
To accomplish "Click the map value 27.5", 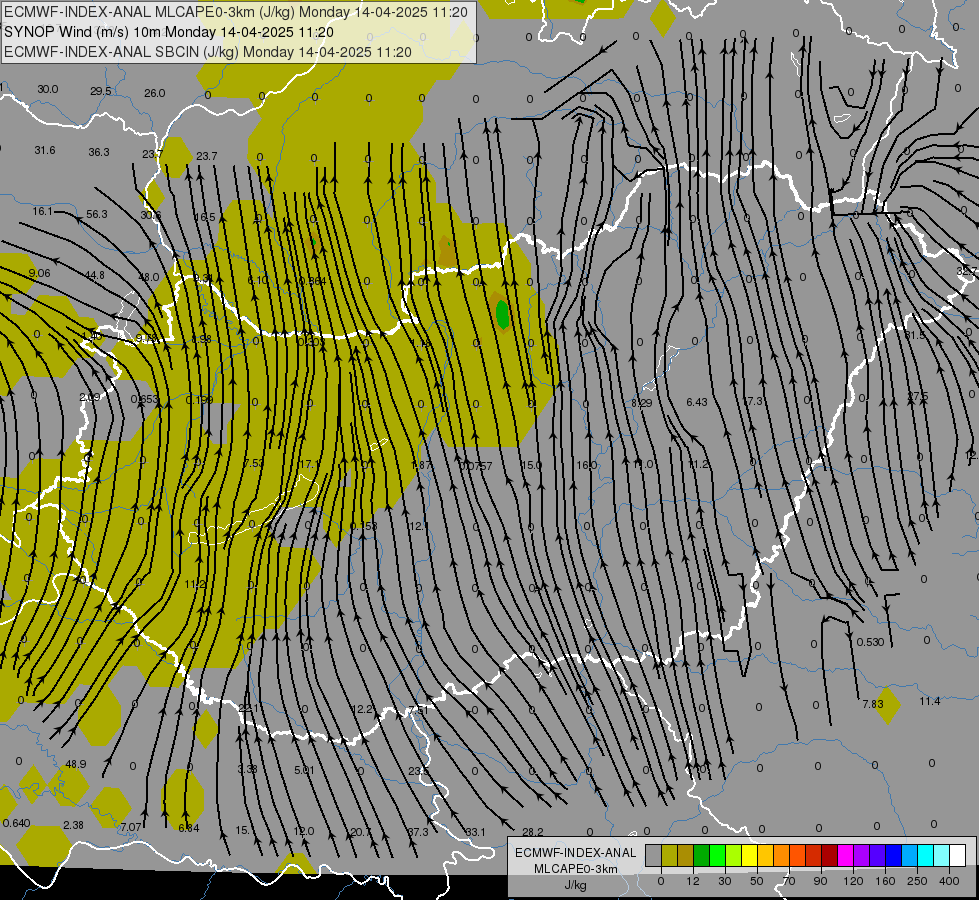I will tap(918, 397).
